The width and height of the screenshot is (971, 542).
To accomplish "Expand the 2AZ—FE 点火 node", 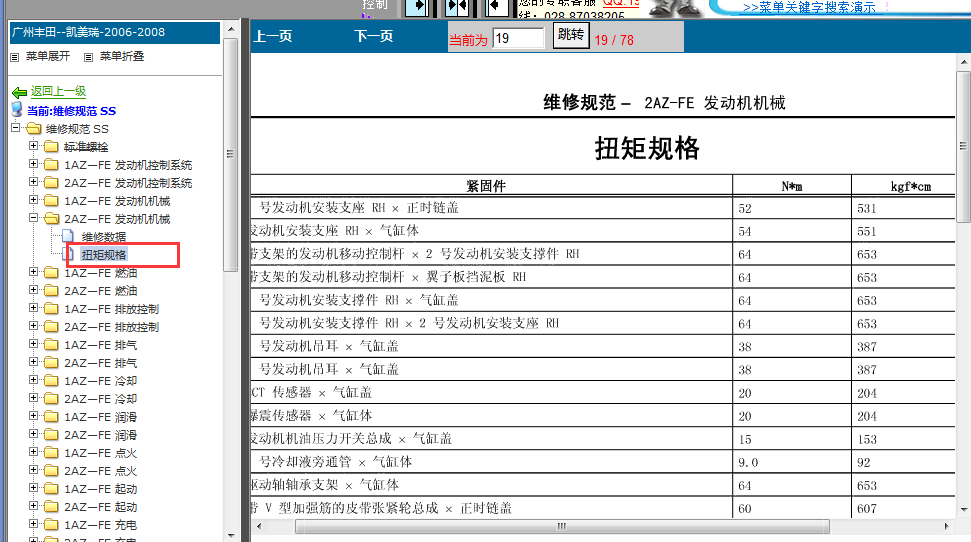I will [x=33, y=470].
